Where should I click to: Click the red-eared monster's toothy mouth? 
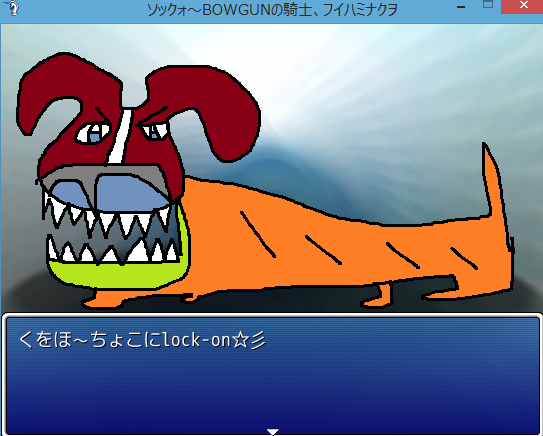pos(113,229)
